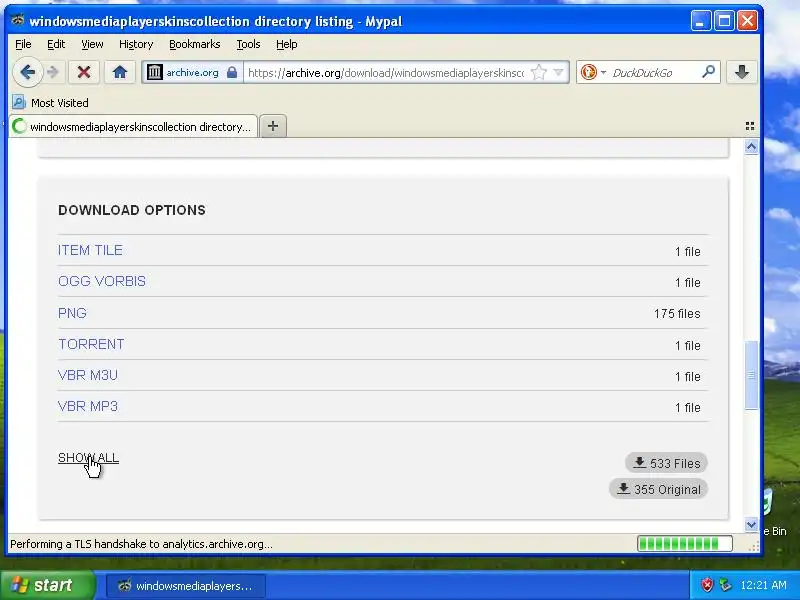Click the scrollbar up arrow

[751, 147]
